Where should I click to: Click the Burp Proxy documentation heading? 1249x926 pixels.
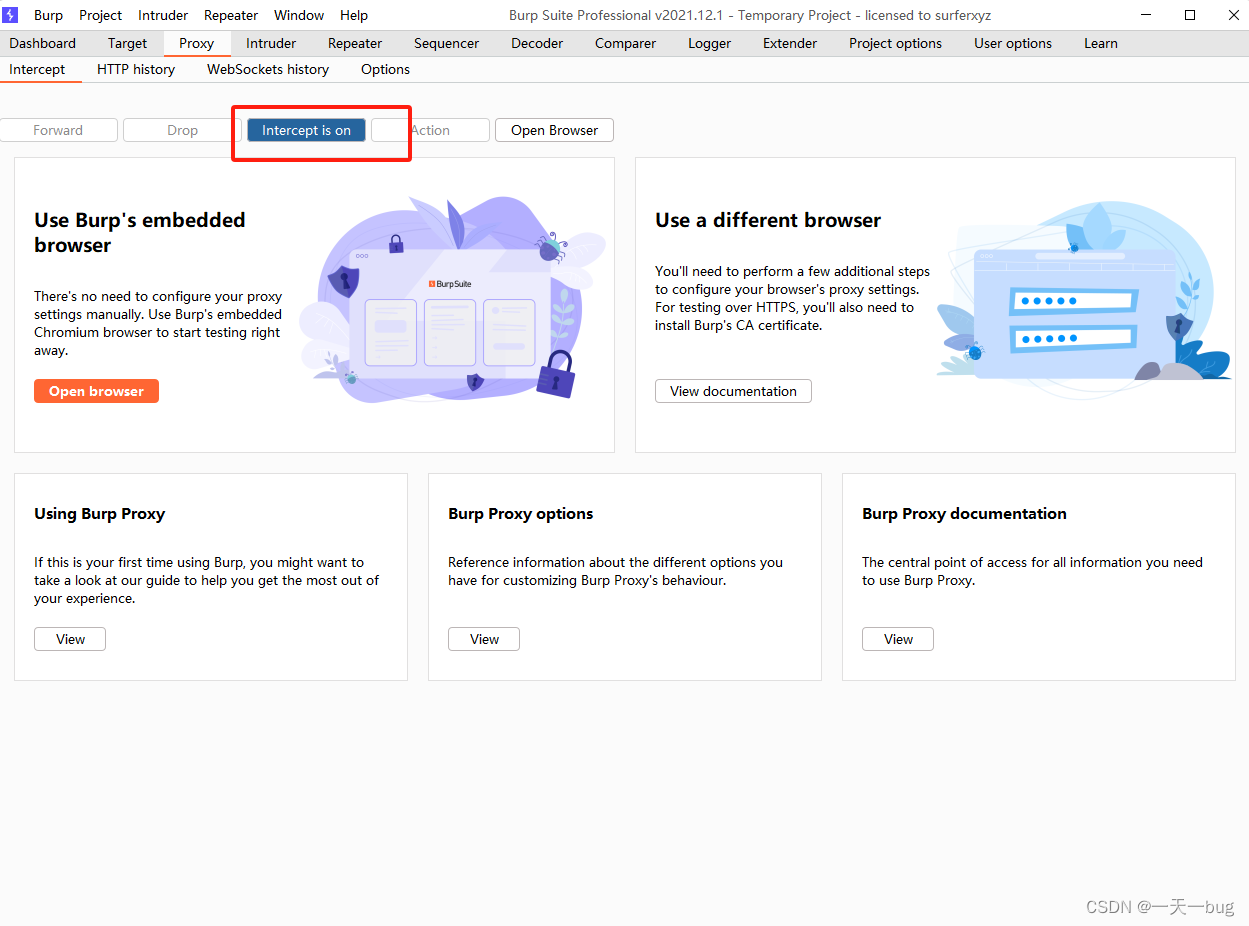[x=964, y=514]
